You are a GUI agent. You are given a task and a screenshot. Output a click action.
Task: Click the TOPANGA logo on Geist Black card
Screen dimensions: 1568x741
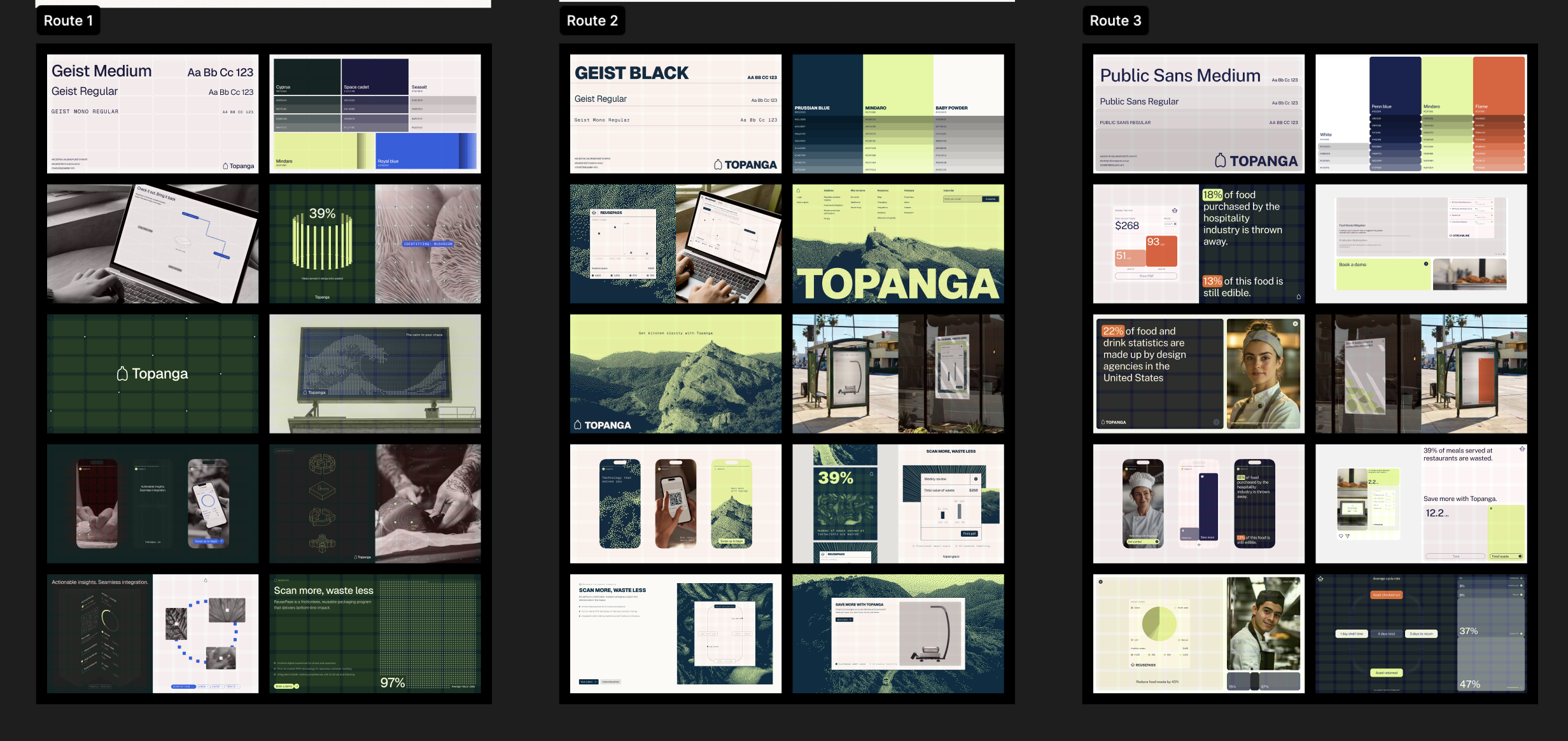click(x=745, y=165)
